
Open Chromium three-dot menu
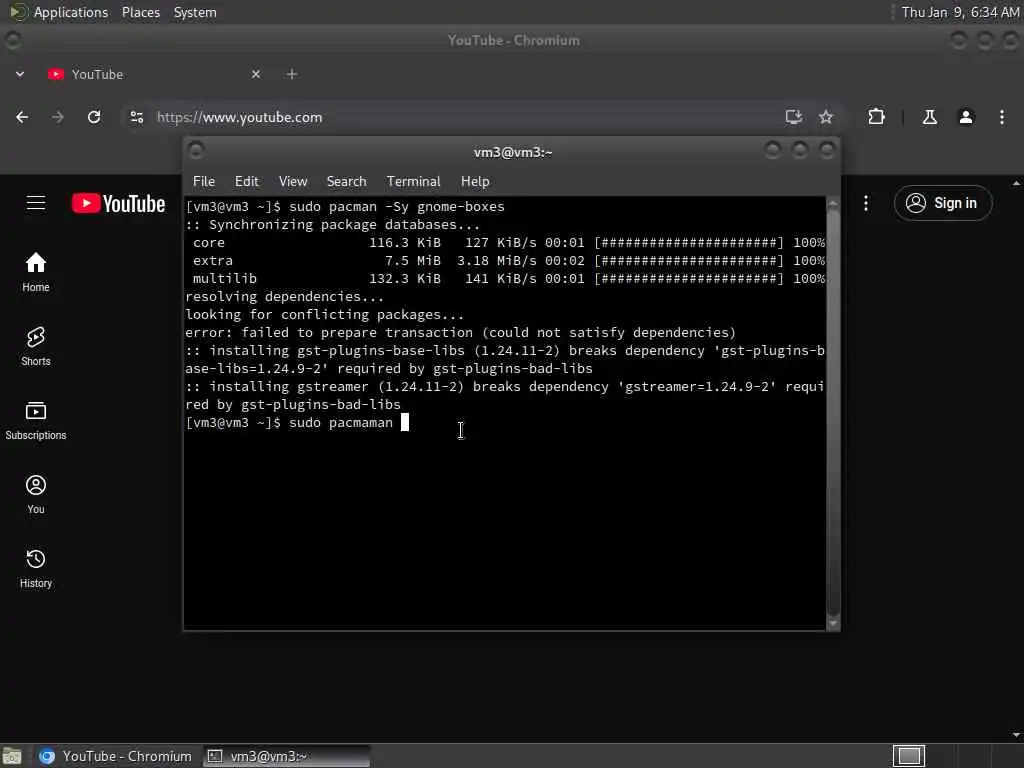coord(1002,117)
